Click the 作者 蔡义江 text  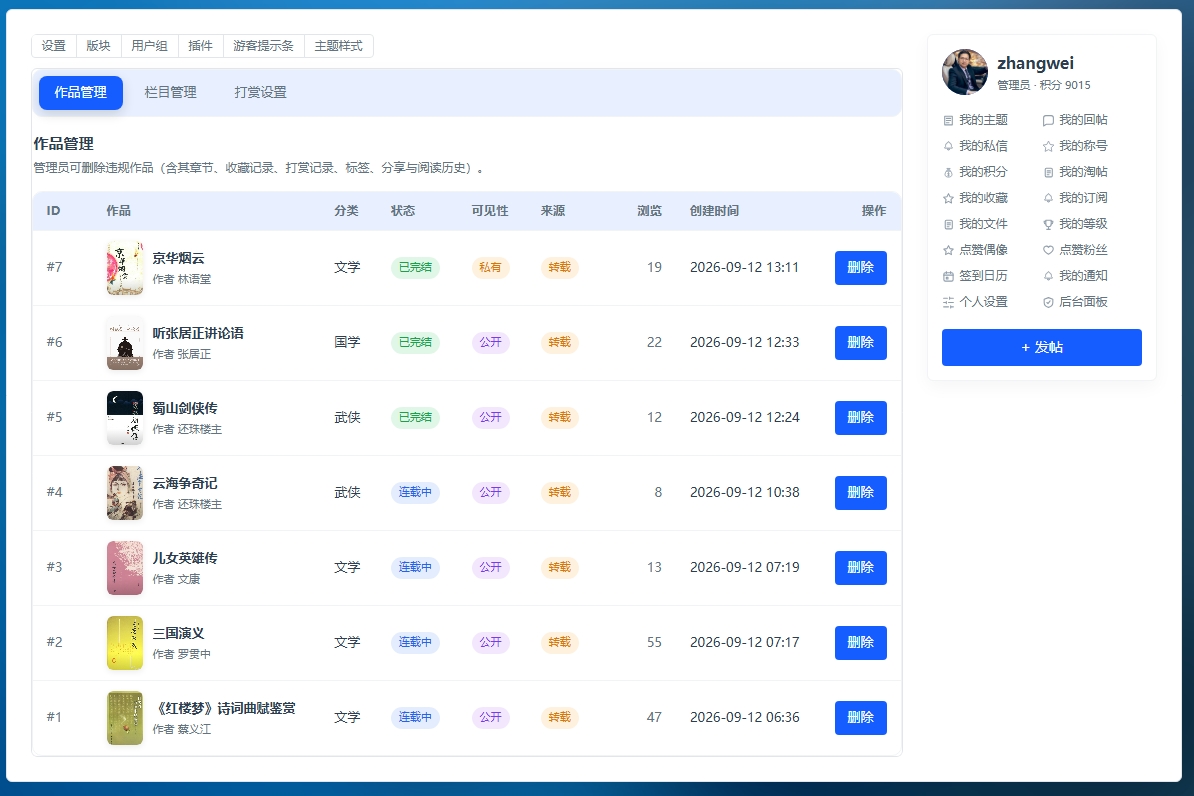click(x=182, y=730)
